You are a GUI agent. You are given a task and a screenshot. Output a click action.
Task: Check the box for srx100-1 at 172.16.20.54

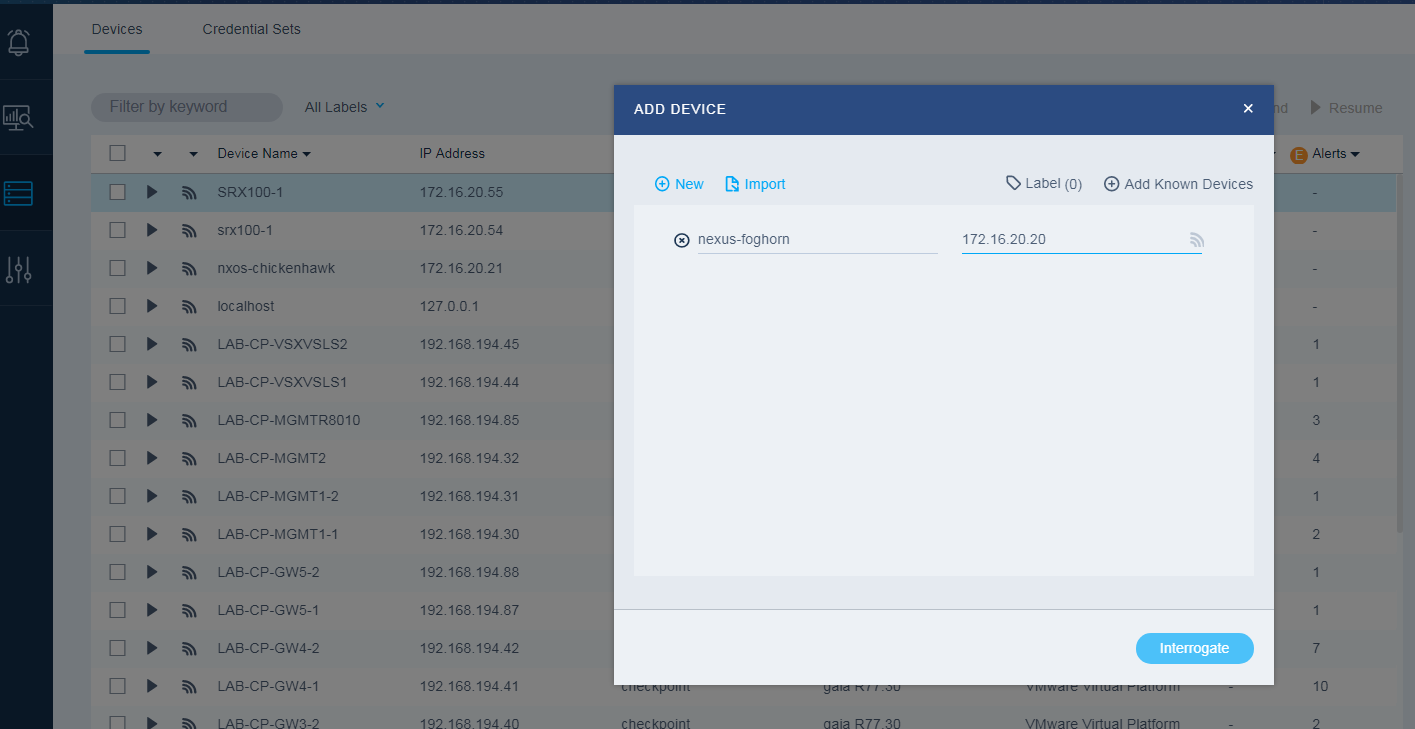pos(118,230)
